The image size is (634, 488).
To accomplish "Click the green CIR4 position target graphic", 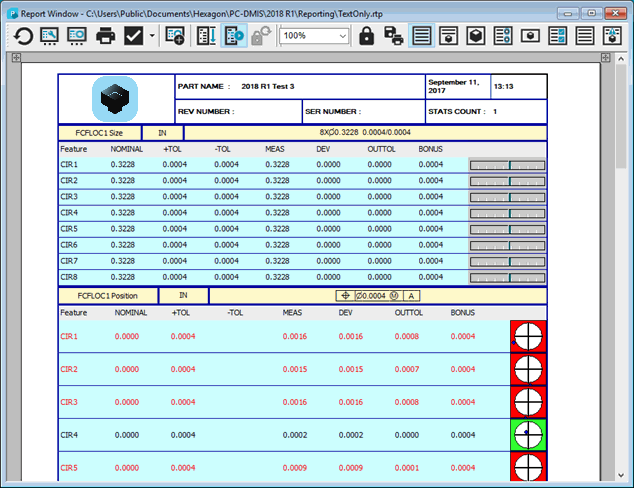I will pos(528,435).
